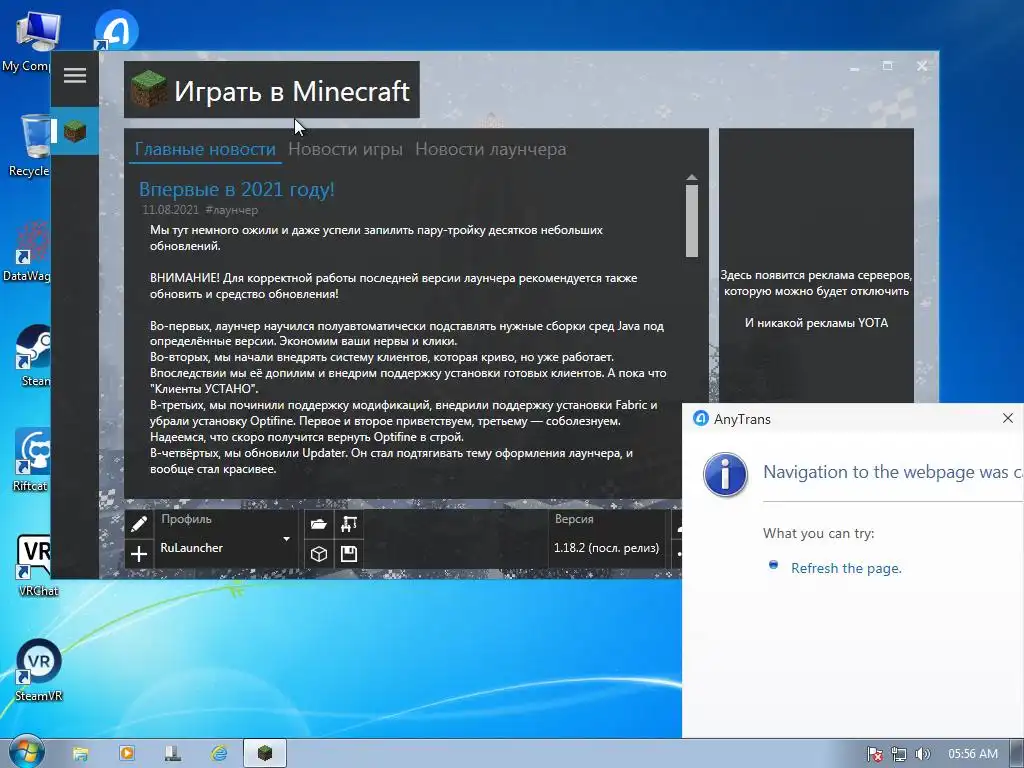Image resolution: width=1024 pixels, height=768 pixels.
Task: Click the 'Играть в Minecraft' play button
Action: point(272,90)
